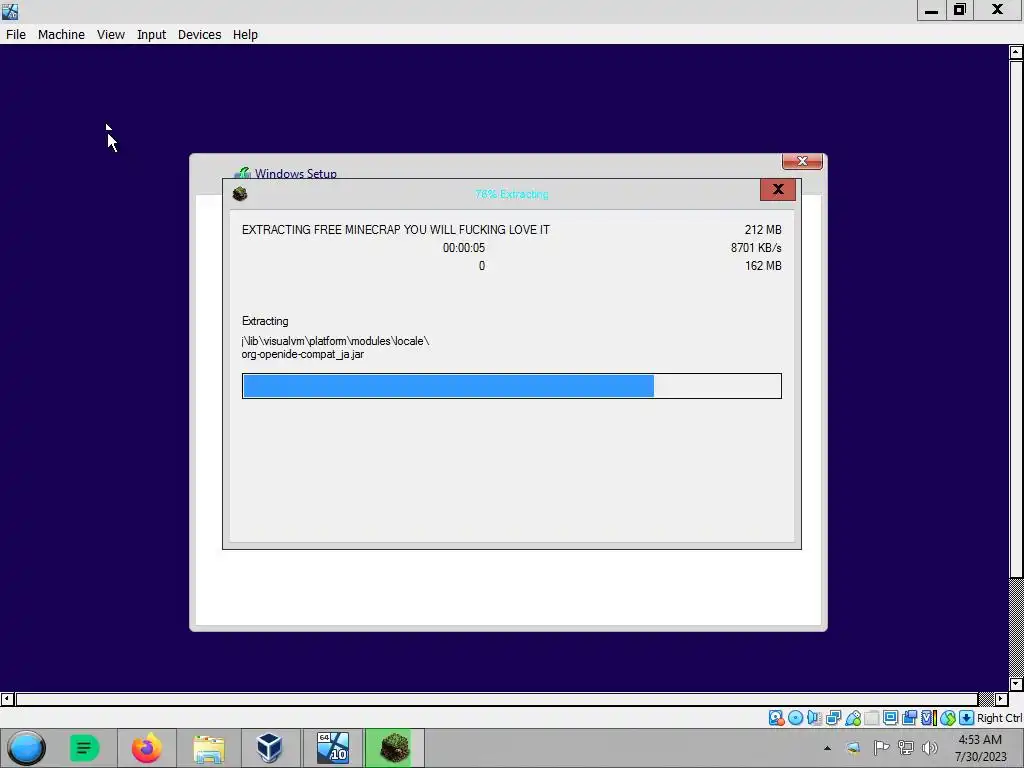Click the optical drive status icon

[795, 718]
